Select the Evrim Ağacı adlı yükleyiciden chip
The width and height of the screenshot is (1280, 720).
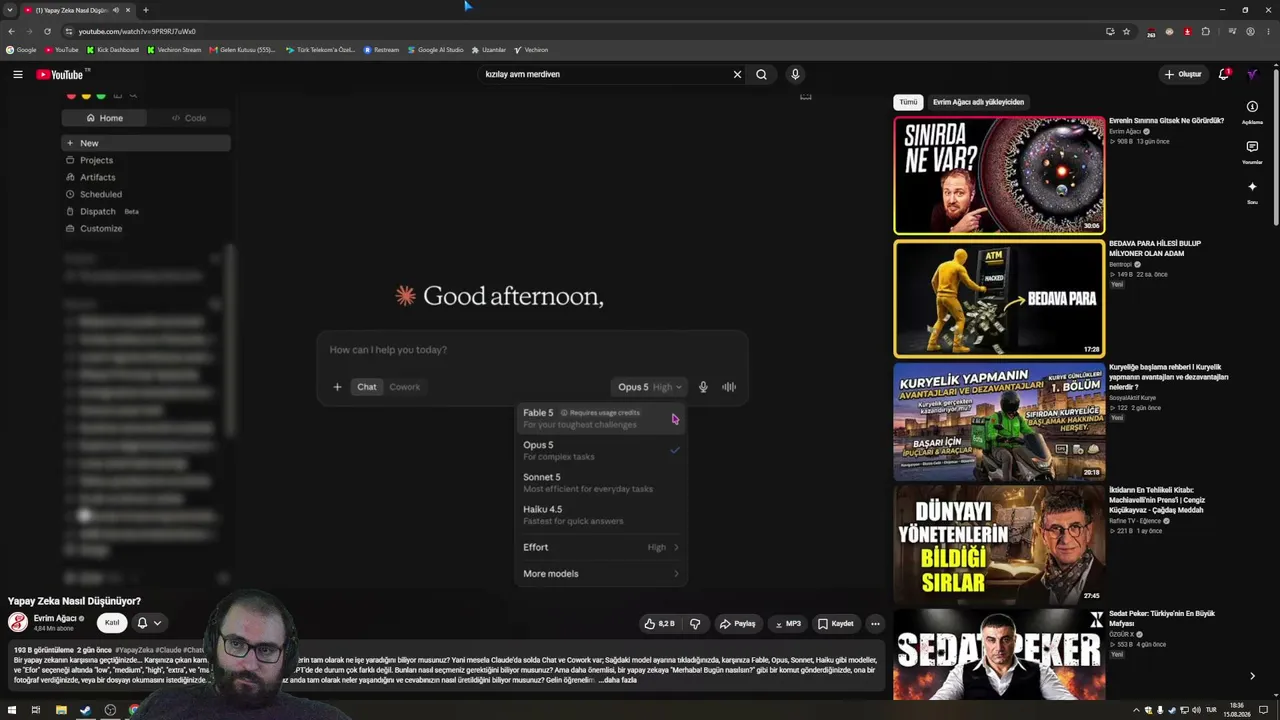click(x=978, y=102)
